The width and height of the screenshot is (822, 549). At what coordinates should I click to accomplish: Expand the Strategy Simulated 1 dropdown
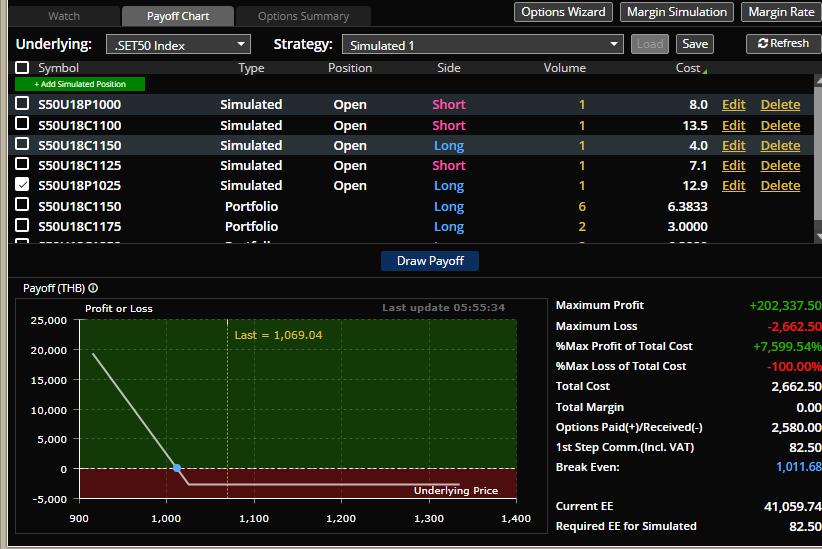[483, 45]
